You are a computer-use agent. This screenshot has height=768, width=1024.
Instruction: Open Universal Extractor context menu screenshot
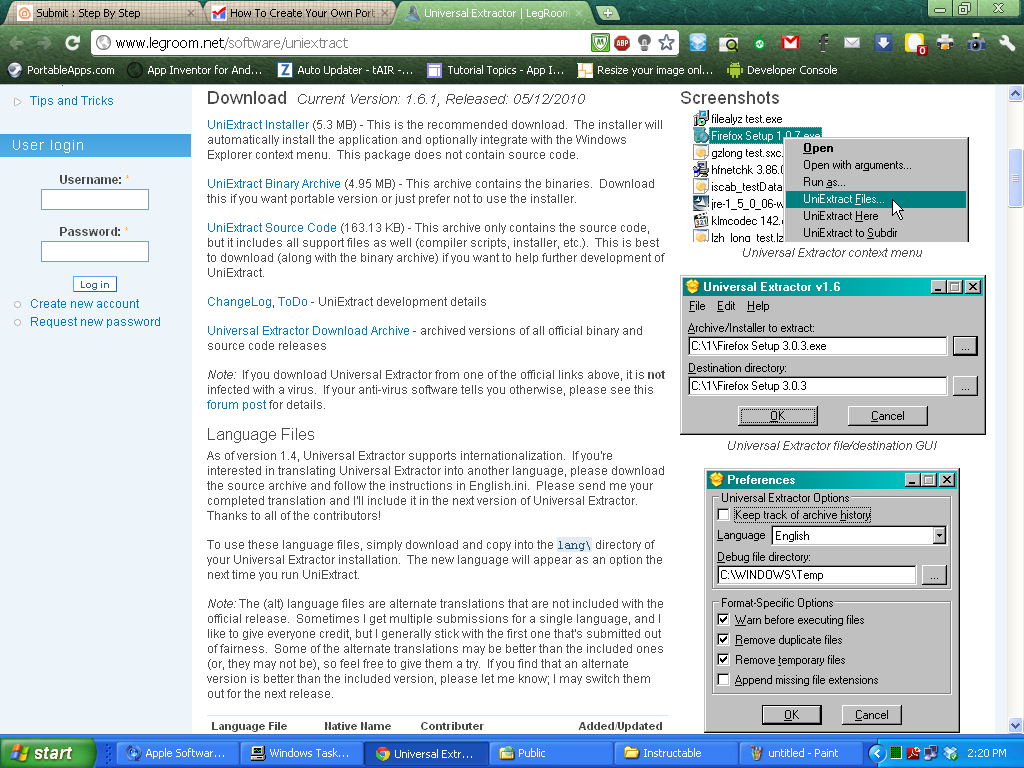tap(830, 176)
